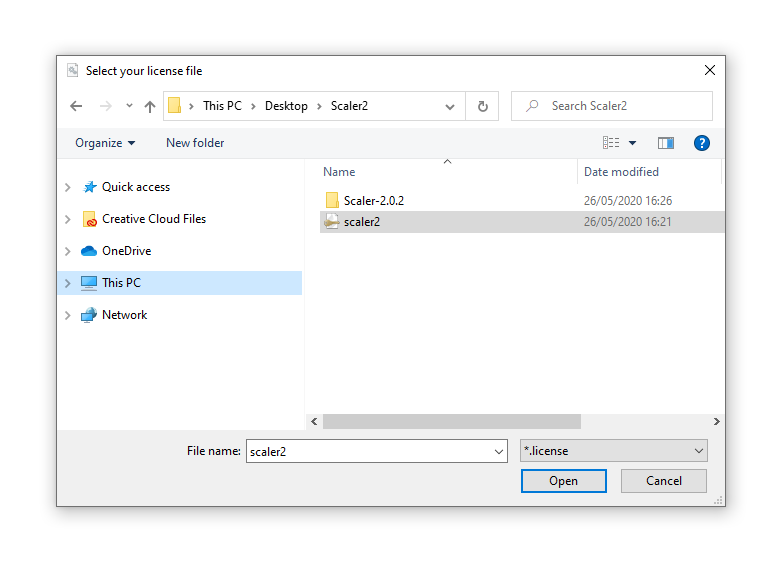The height and width of the screenshot is (578, 784).
Task: Click horizontal scrollbar right arrow
Action: tap(716, 422)
